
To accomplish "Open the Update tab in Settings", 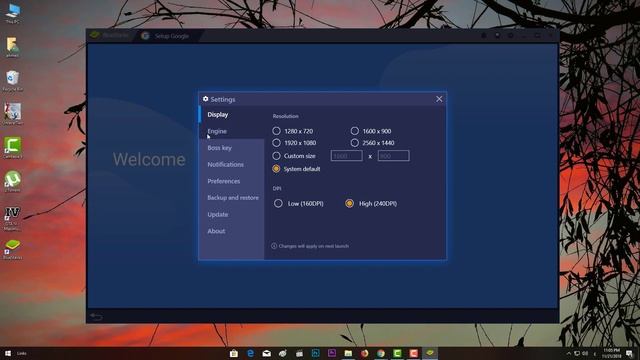I will click(231, 214).
